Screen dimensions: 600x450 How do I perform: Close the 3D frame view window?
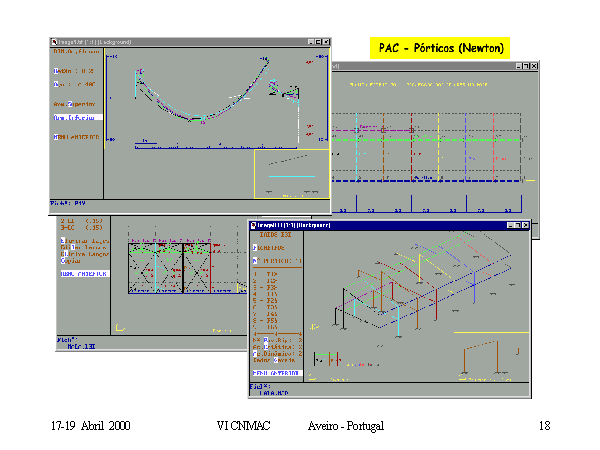(x=522, y=226)
